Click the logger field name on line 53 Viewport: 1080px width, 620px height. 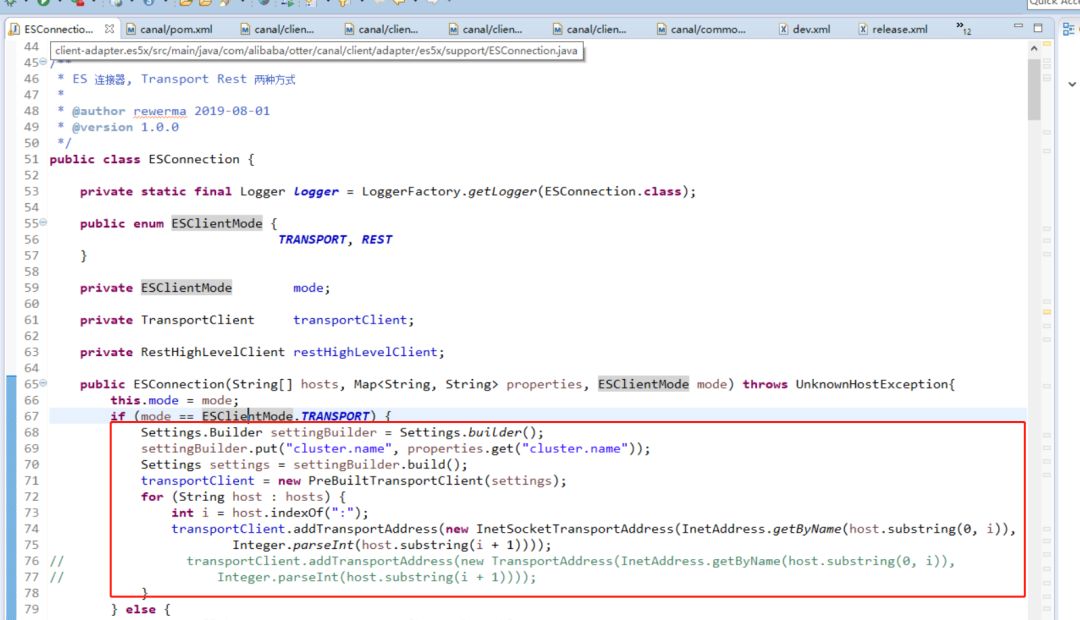[316, 192]
